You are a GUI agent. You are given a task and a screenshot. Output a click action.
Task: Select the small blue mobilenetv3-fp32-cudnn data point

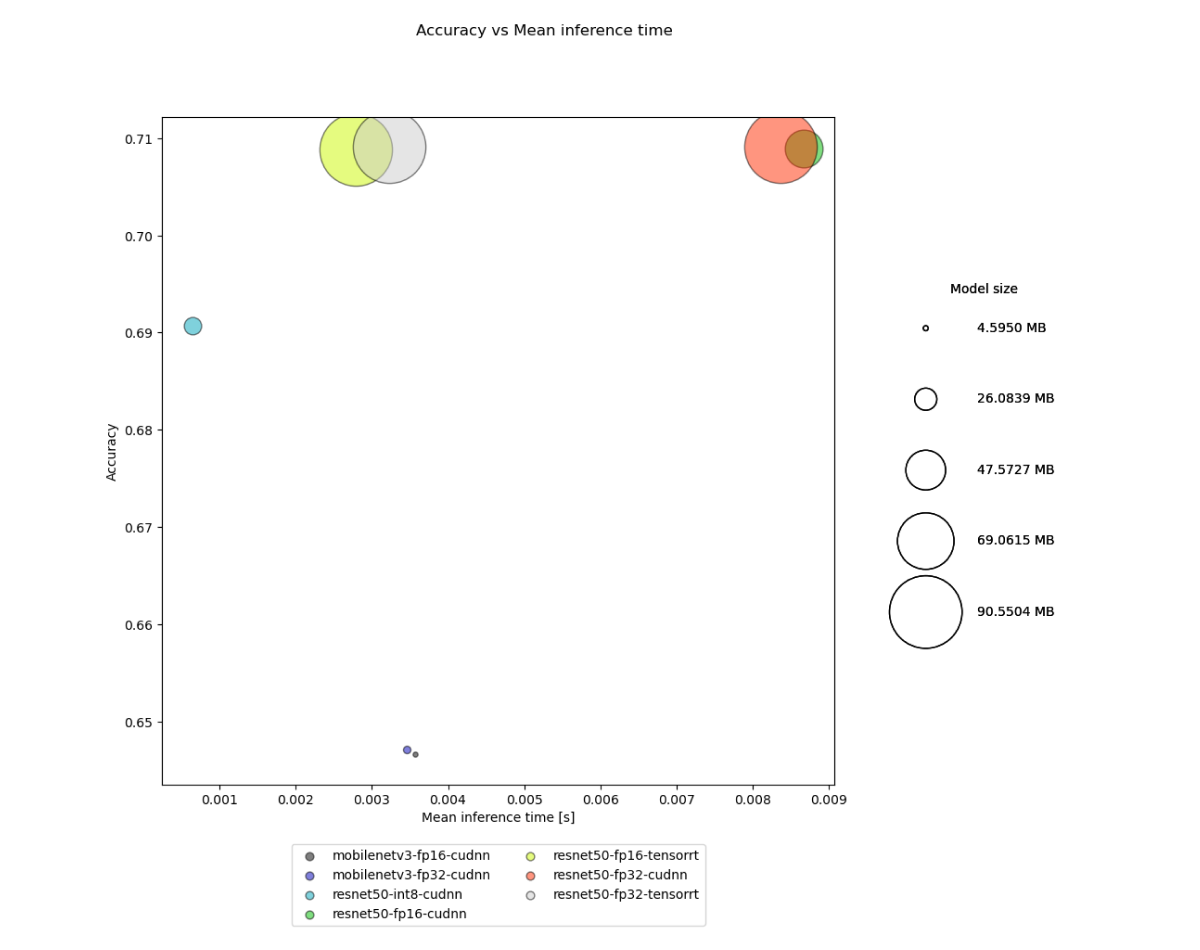(407, 750)
